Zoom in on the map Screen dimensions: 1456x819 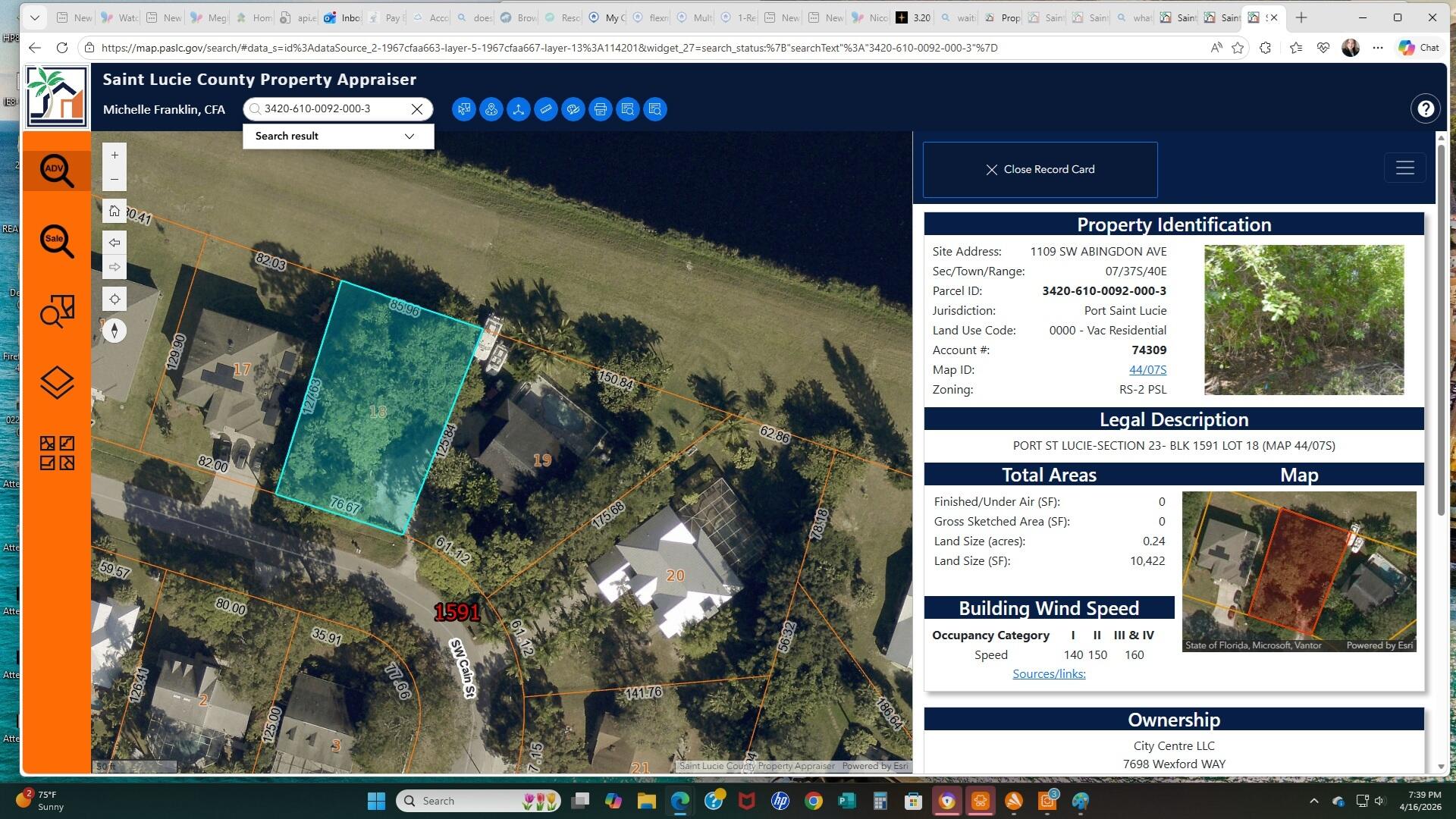[x=115, y=155]
